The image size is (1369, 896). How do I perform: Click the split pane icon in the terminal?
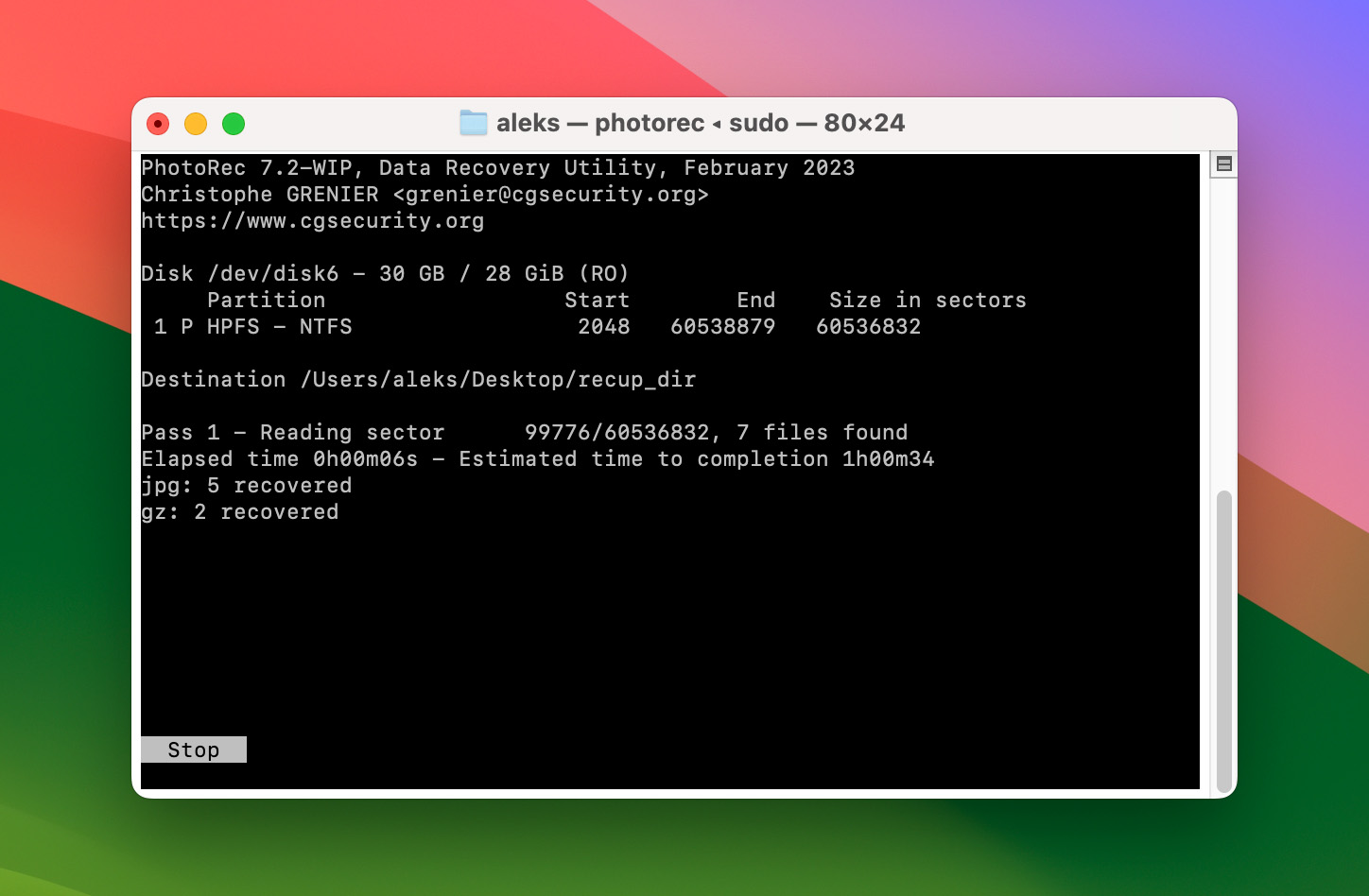pyautogui.click(x=1224, y=164)
